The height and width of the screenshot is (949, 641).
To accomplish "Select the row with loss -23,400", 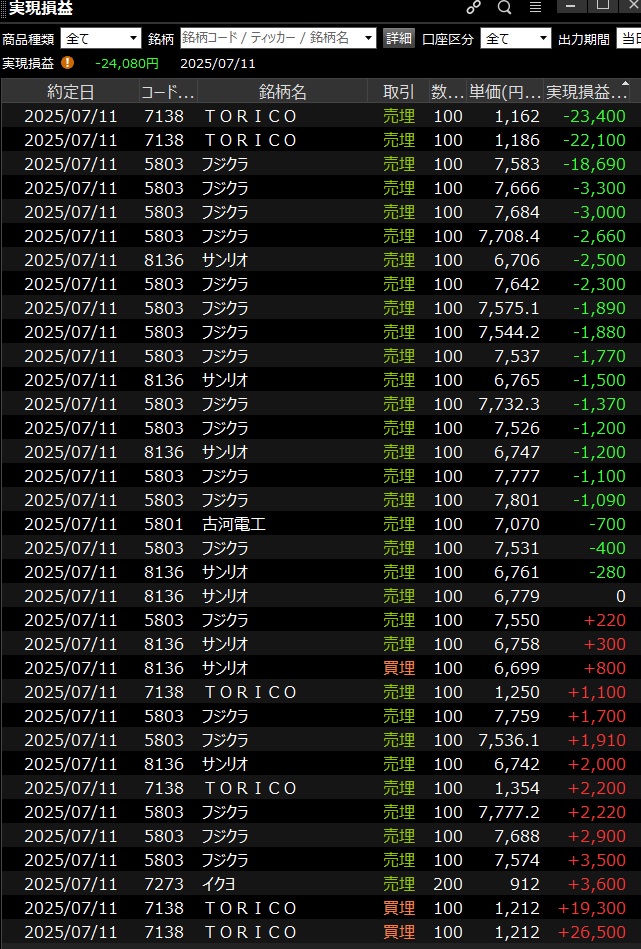I will click(315, 116).
